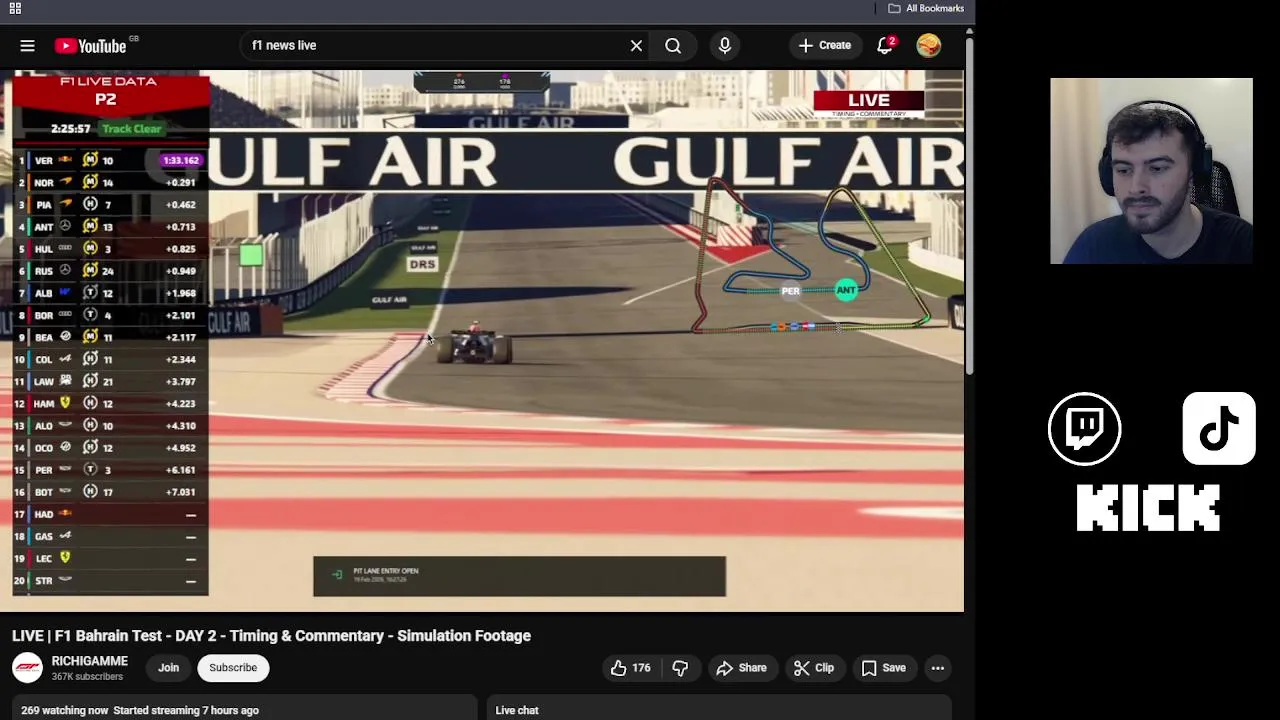The width and height of the screenshot is (1280, 720).
Task: Open the All Bookmarks folder
Action: pyautogui.click(x=926, y=8)
